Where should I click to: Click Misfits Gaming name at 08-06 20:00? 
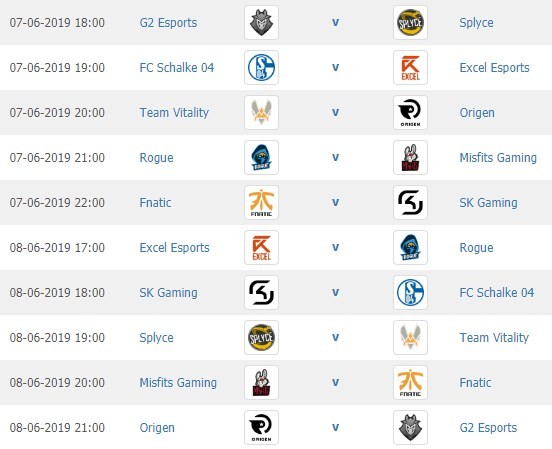(x=178, y=383)
